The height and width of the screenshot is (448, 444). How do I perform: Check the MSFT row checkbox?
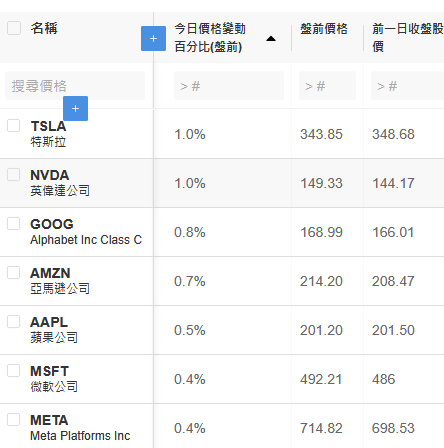coord(14,370)
